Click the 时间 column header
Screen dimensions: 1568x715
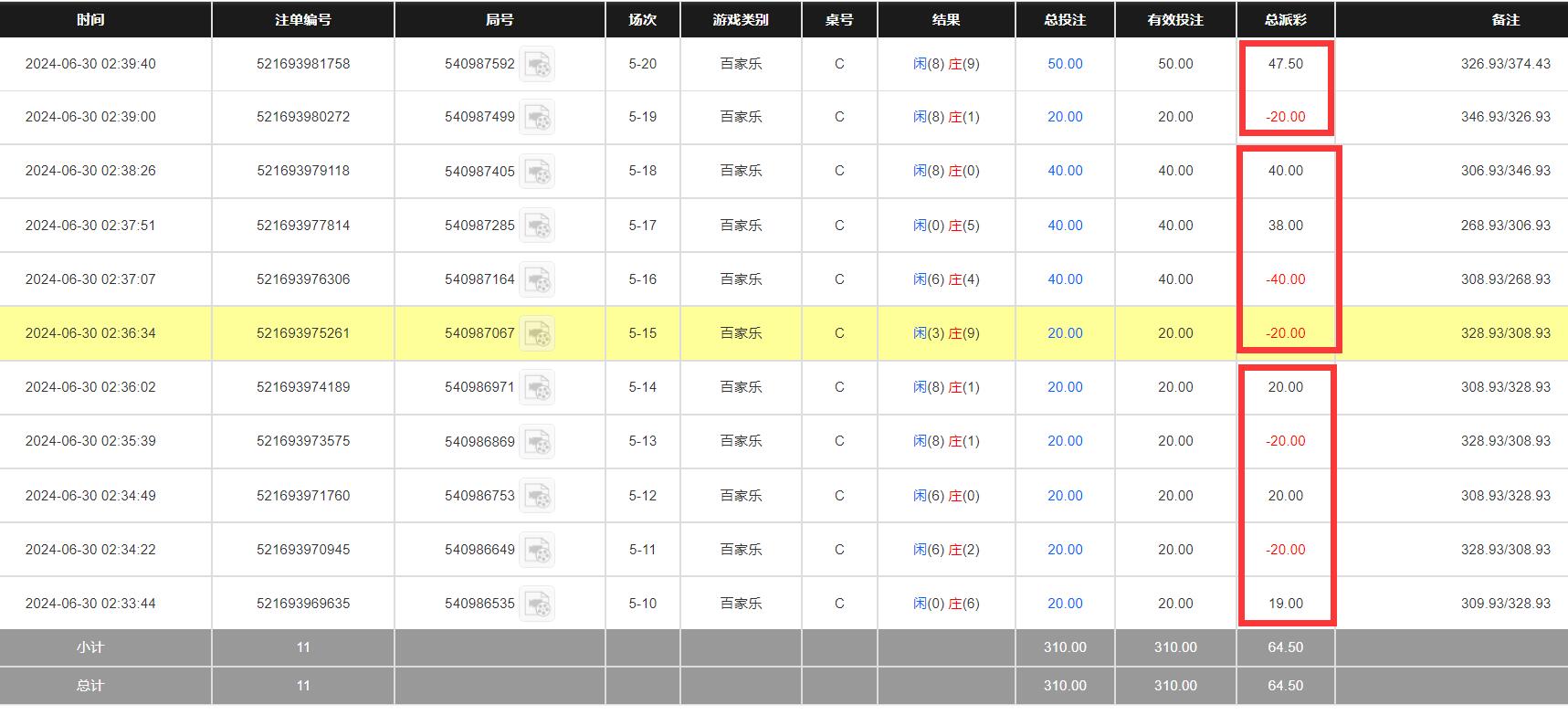point(90,19)
